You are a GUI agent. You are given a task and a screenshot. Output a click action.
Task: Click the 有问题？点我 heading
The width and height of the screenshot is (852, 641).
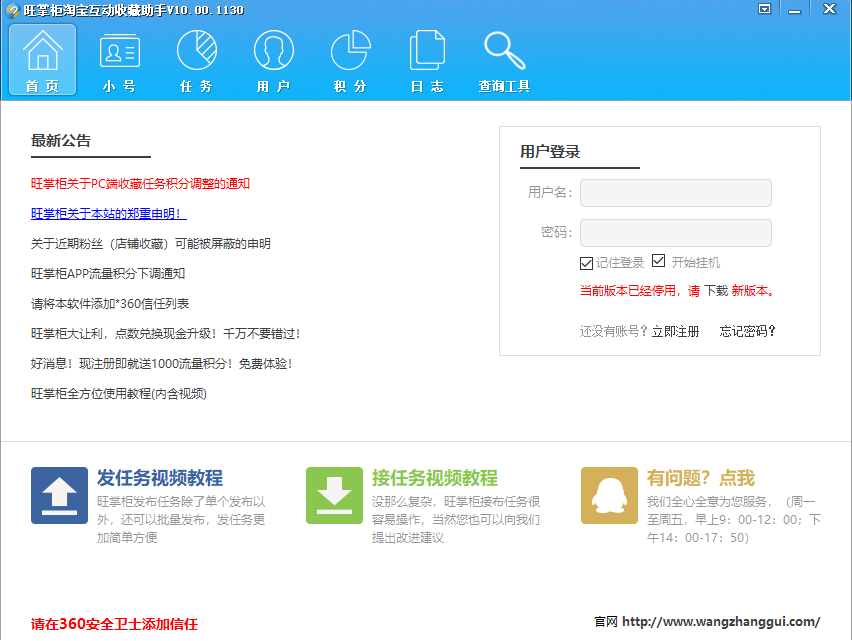(x=700, y=478)
